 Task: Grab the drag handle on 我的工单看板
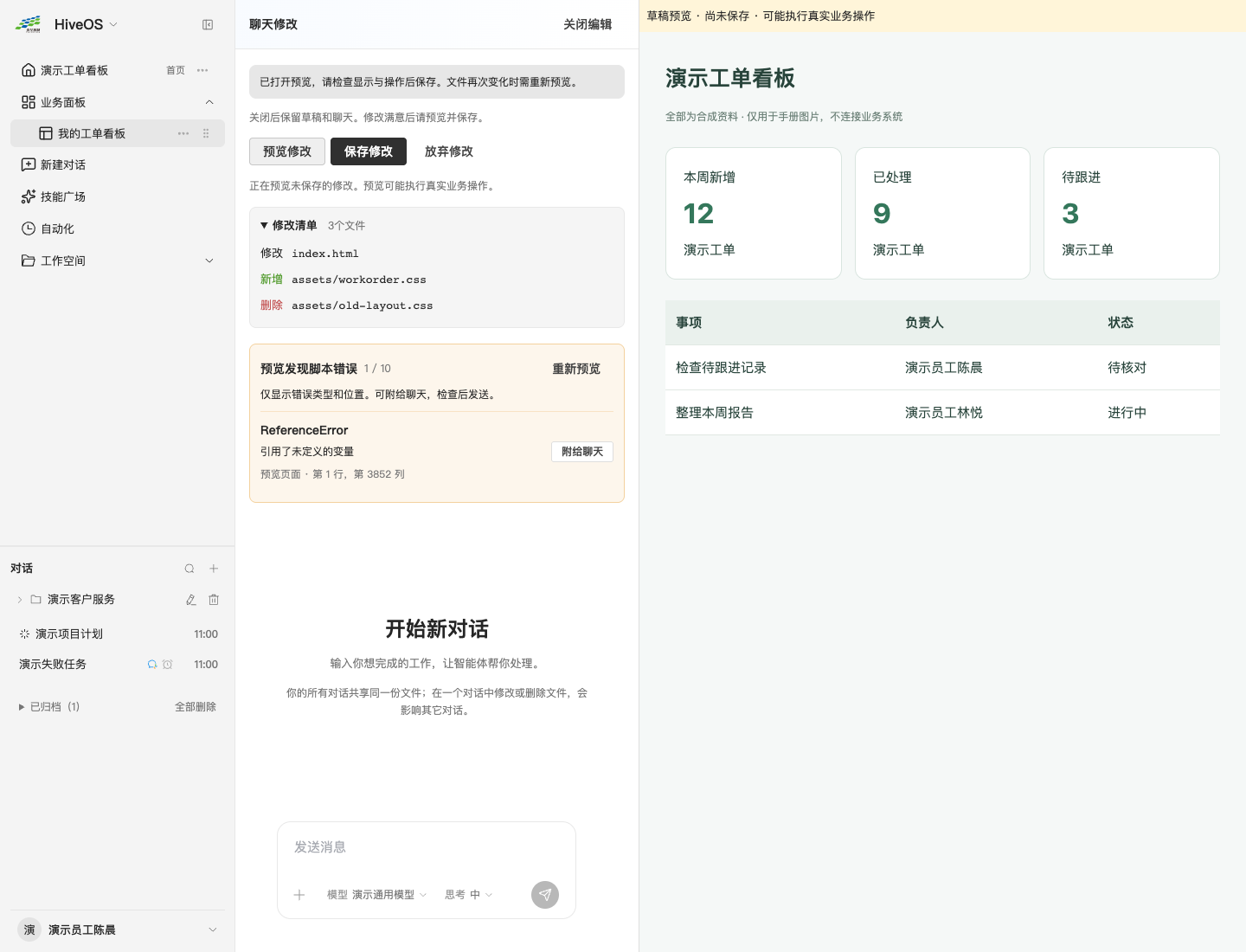(x=206, y=133)
